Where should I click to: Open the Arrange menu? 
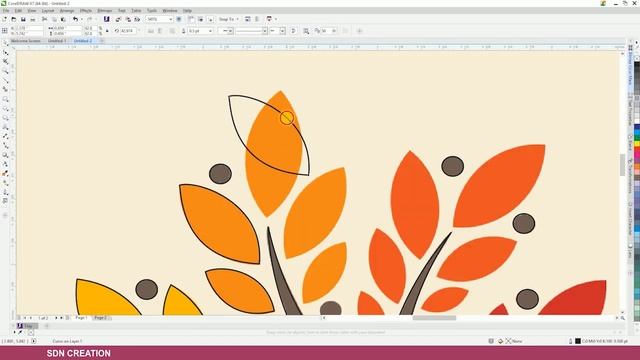67,11
